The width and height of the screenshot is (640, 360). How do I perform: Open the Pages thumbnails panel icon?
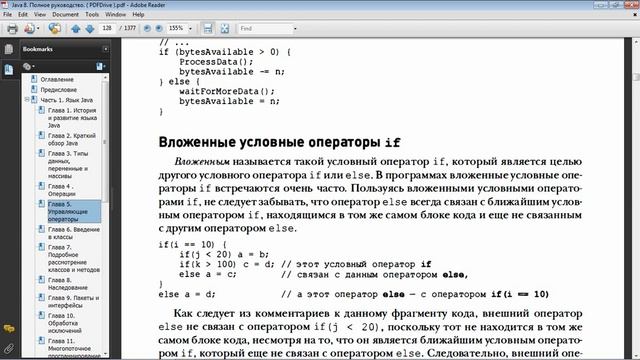[x=9, y=49]
